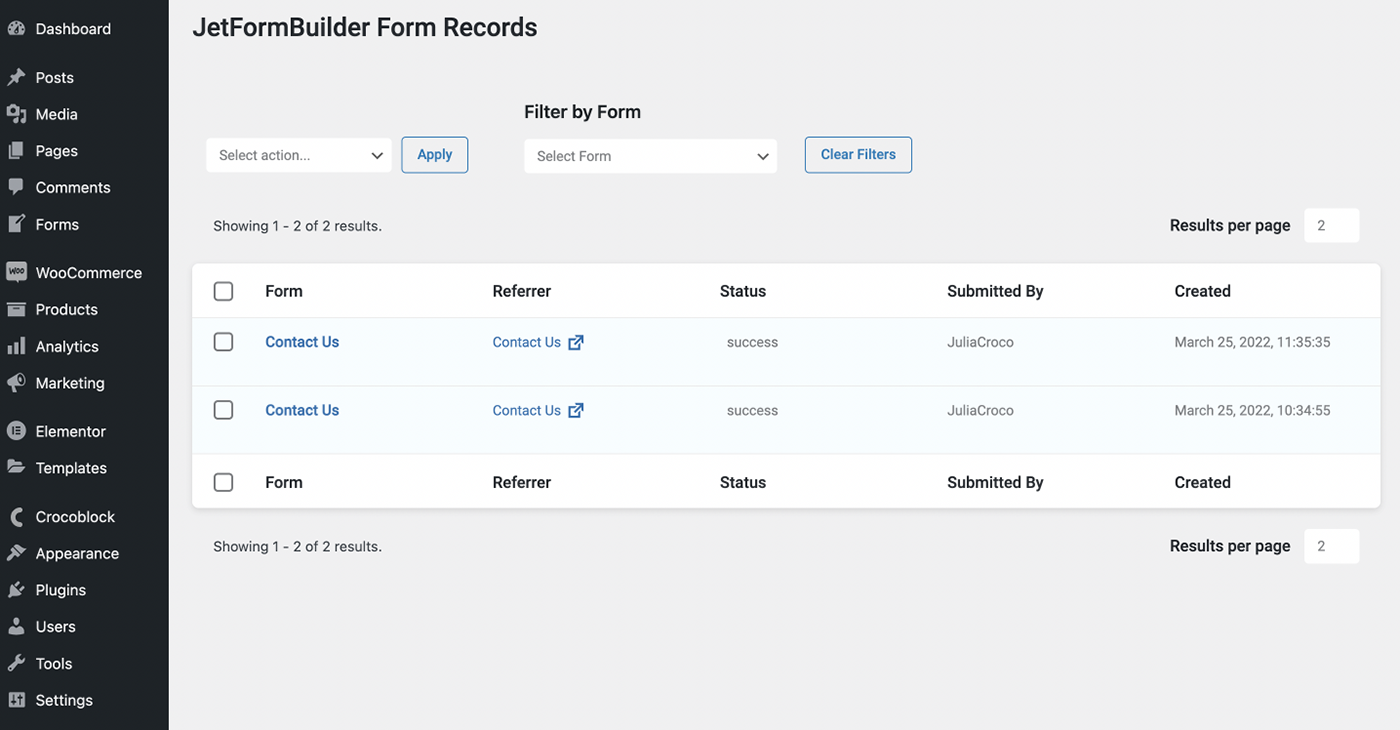Click the Results per page input field
The height and width of the screenshot is (730, 1400).
tap(1331, 225)
